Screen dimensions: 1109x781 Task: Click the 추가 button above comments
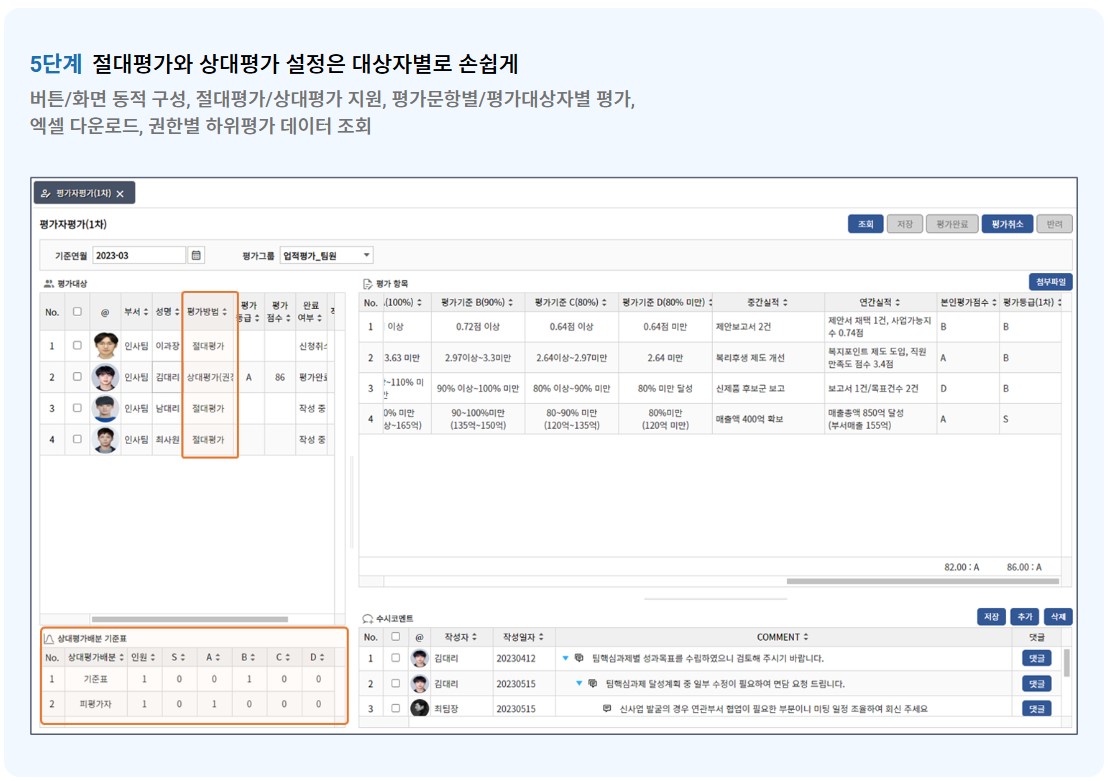point(1025,617)
